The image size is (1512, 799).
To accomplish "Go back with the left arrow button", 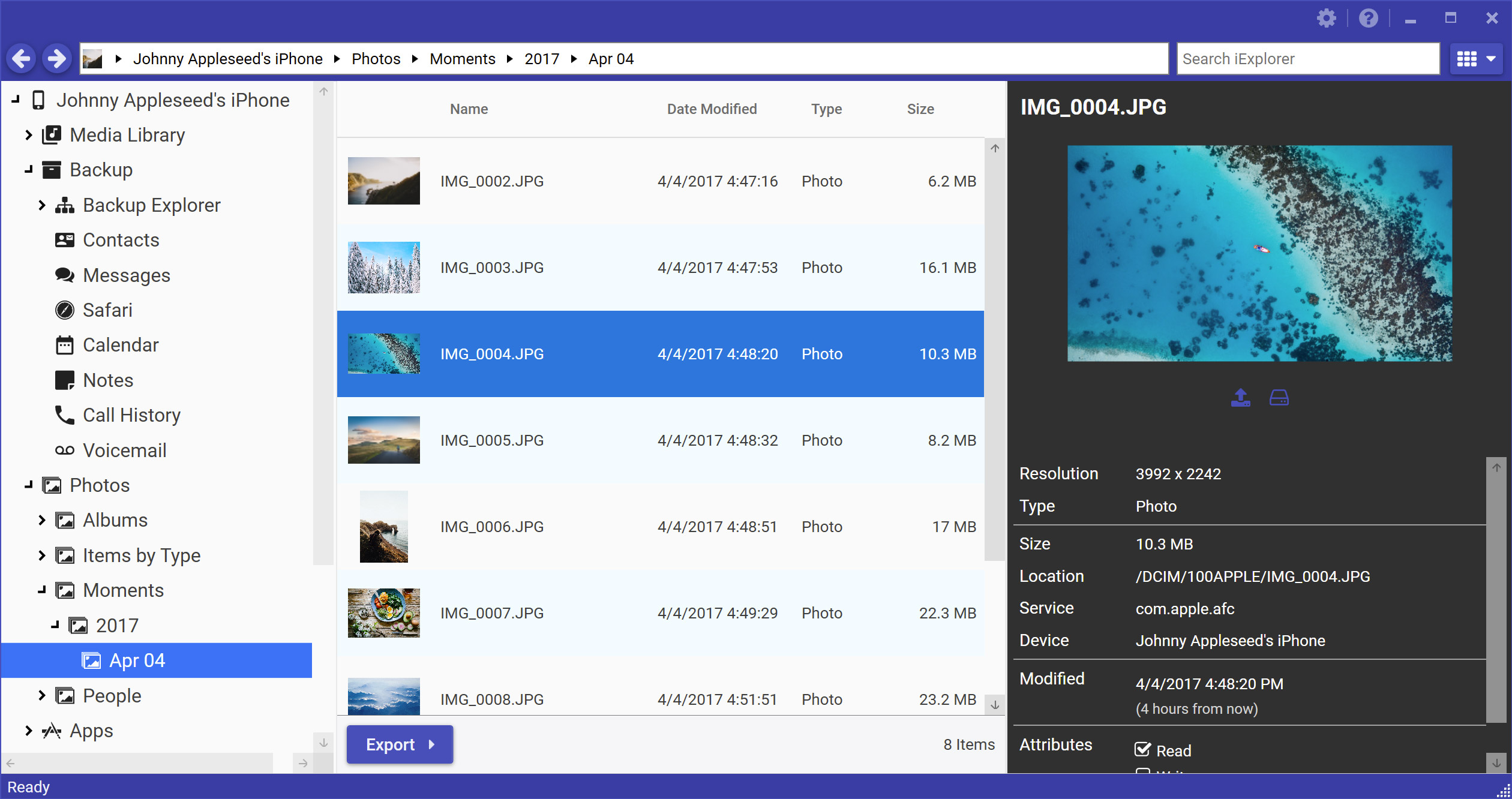I will click(x=22, y=59).
